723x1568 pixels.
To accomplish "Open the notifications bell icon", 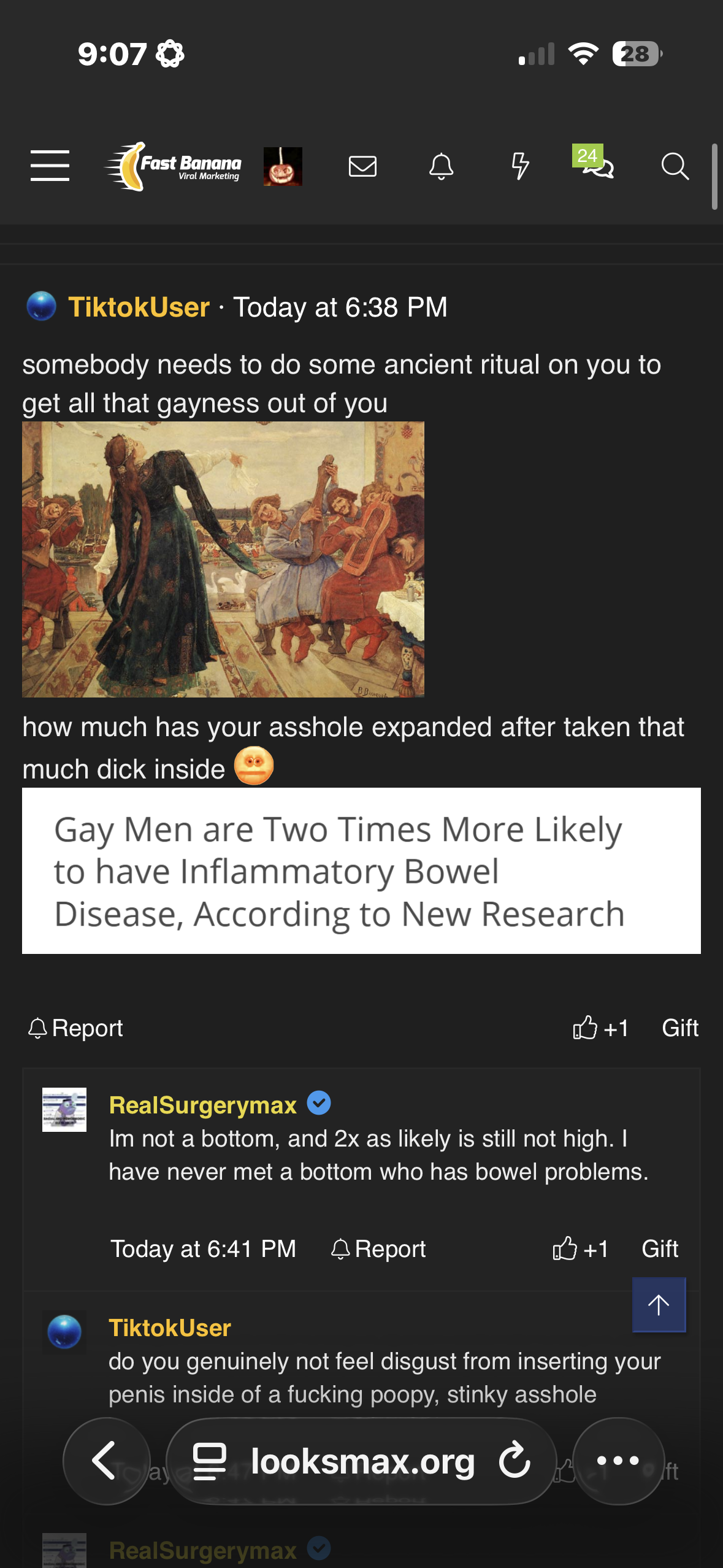I will click(x=441, y=166).
